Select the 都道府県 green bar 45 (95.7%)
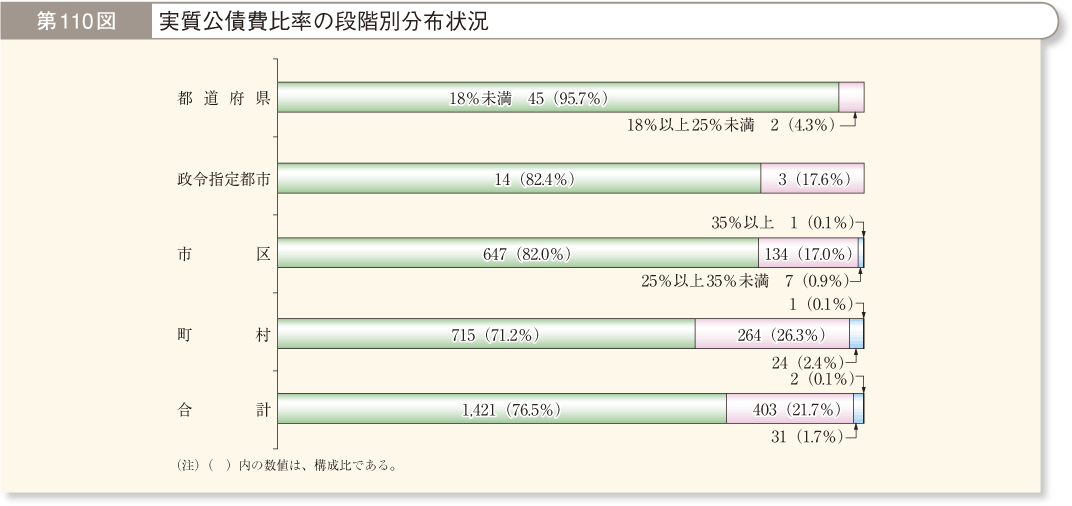The width and height of the screenshot is (1072, 506). [x=558, y=97]
